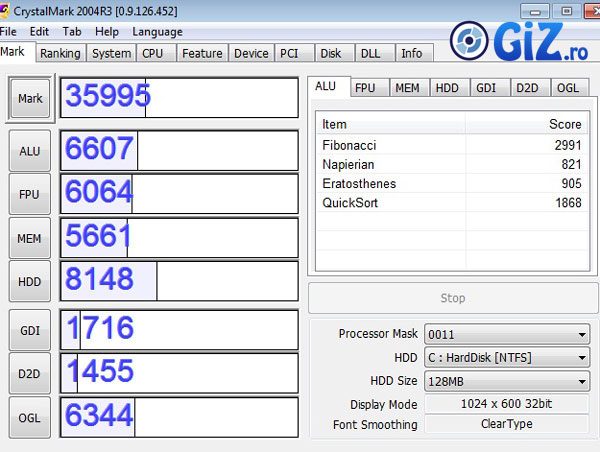This screenshot has height=452, width=600.
Task: Select the FPU results tab
Action: pos(365,88)
